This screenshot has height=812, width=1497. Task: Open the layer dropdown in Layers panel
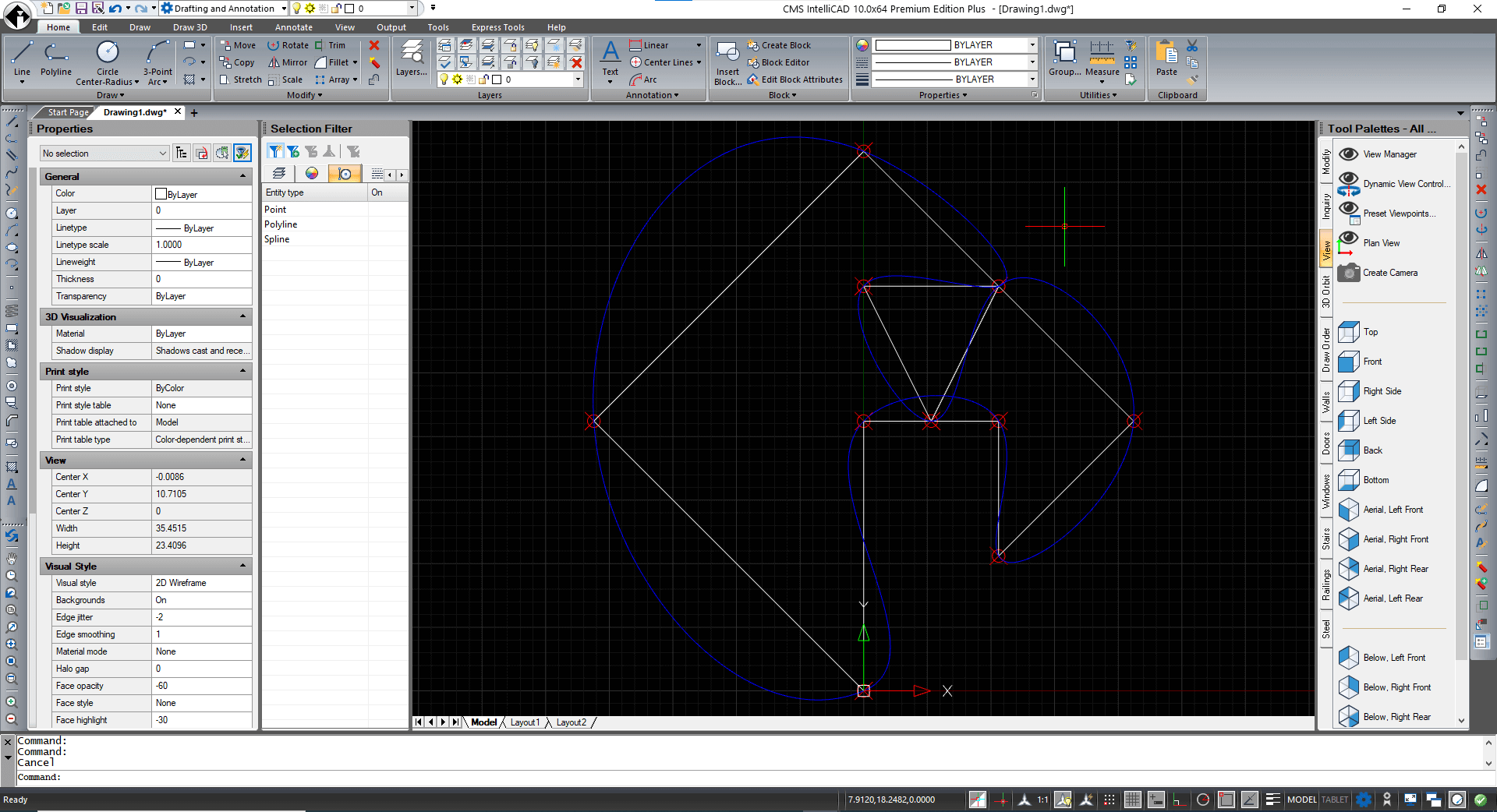[x=578, y=79]
